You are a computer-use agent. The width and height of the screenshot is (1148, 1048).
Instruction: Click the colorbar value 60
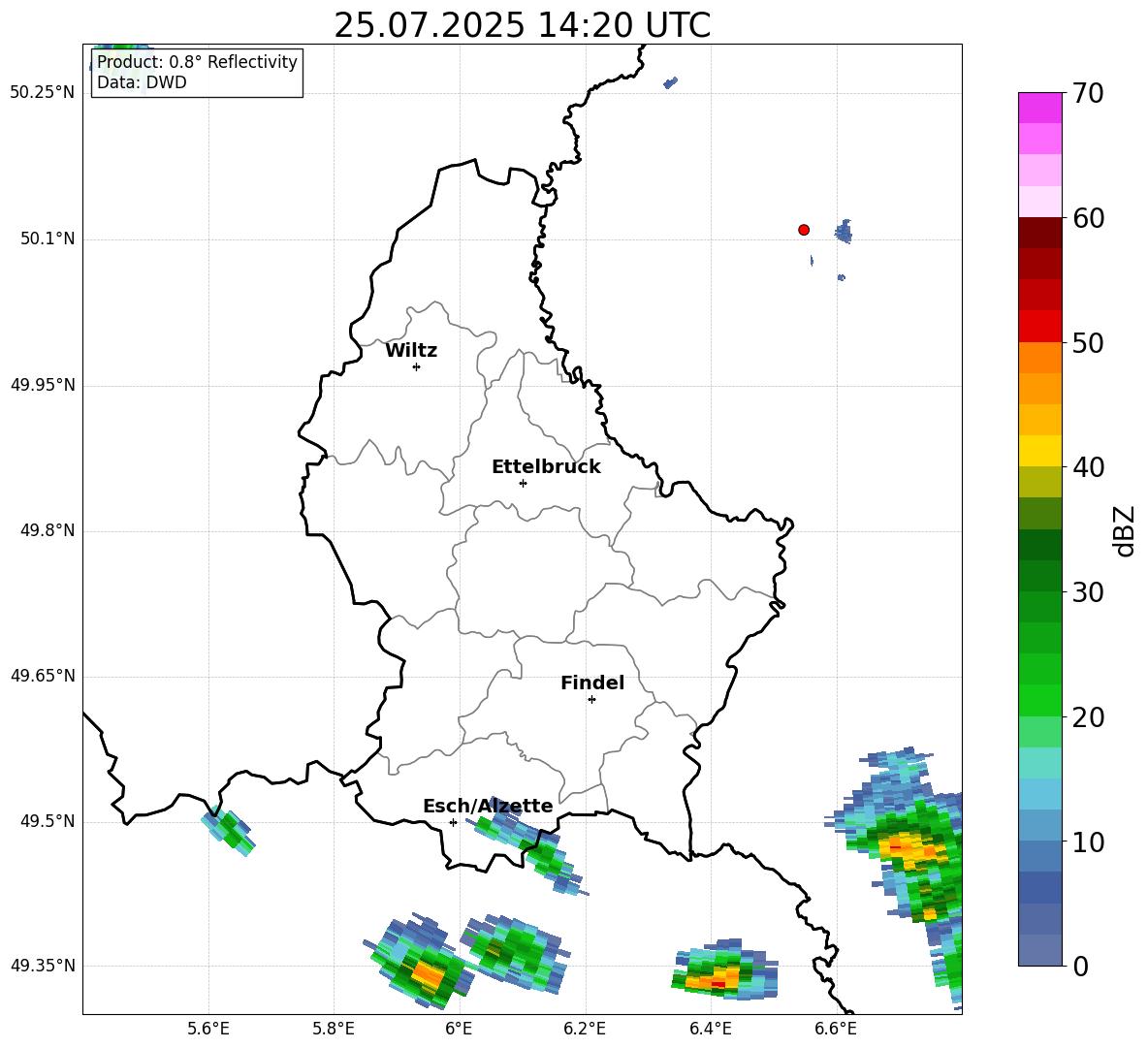tap(1088, 218)
